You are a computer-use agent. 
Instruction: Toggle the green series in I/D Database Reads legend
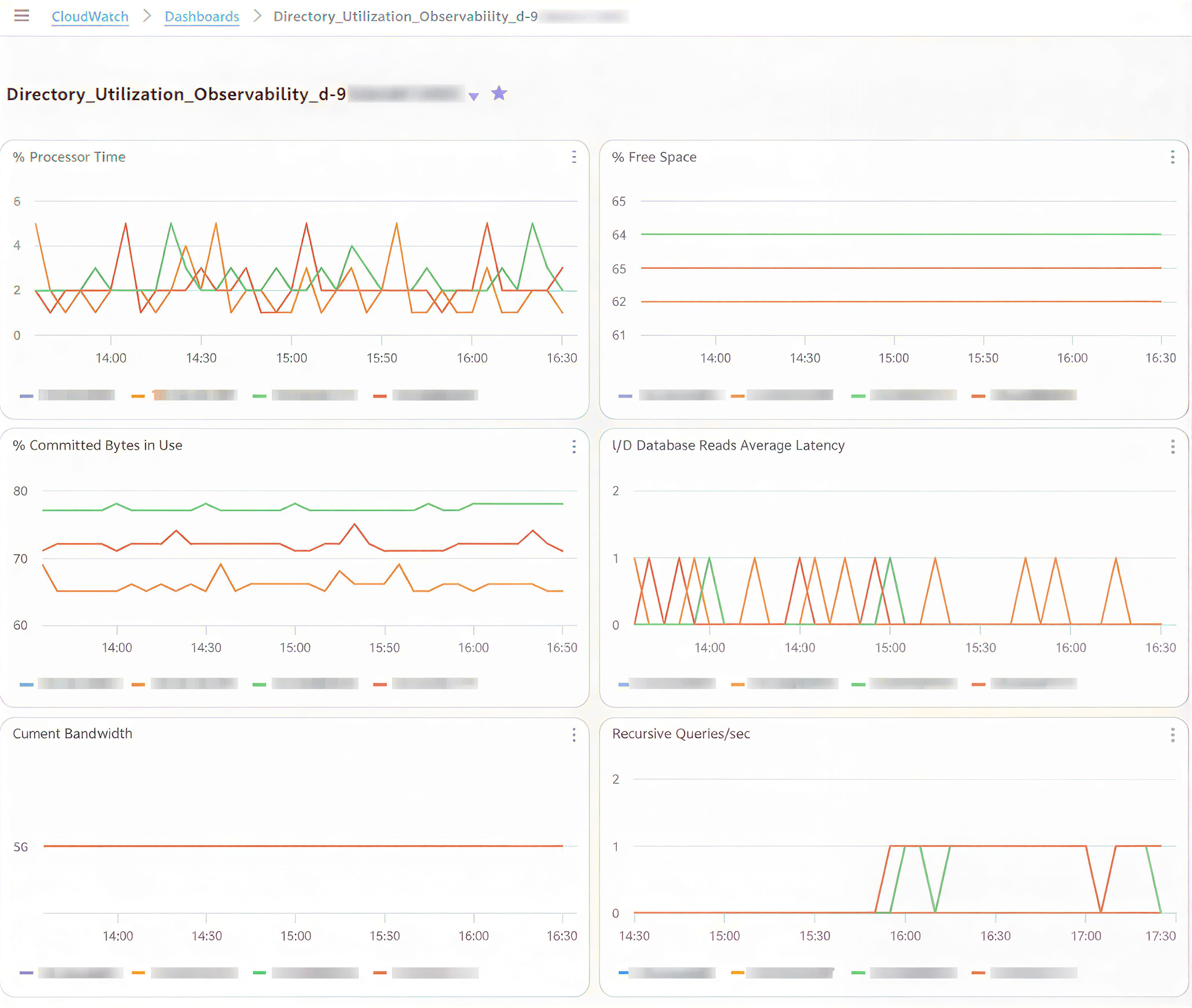click(x=858, y=683)
